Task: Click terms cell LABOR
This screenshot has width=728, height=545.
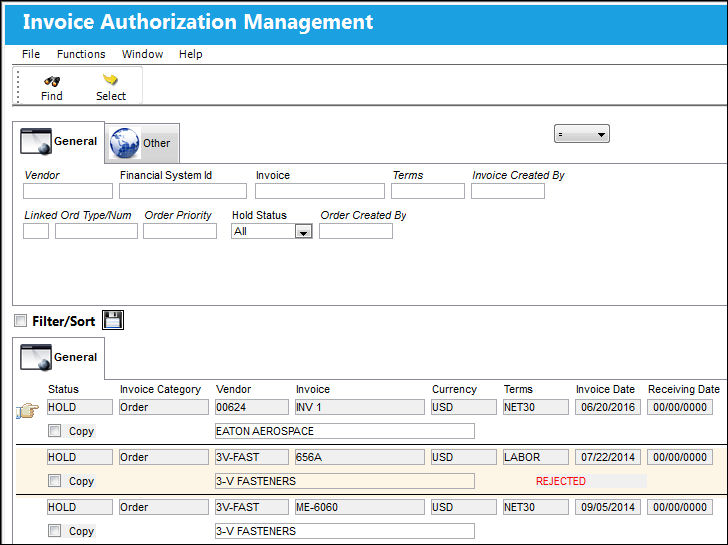Action: pos(536,457)
